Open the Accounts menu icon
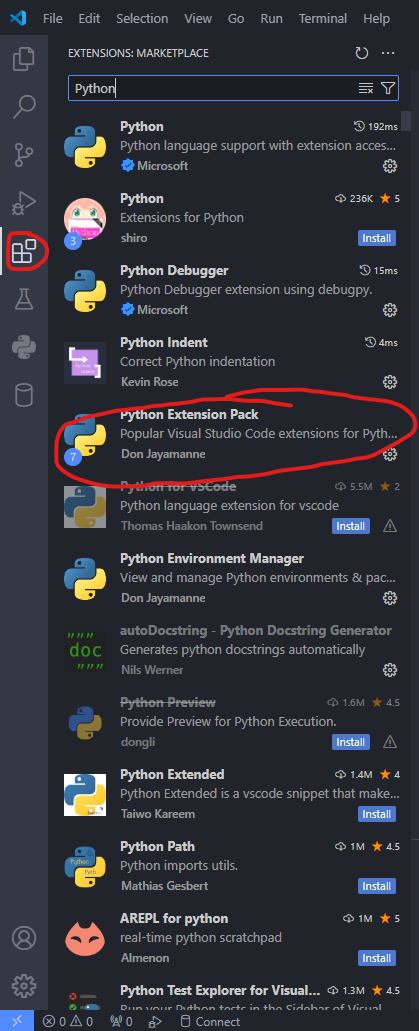The width and height of the screenshot is (419, 1031). [x=24, y=937]
